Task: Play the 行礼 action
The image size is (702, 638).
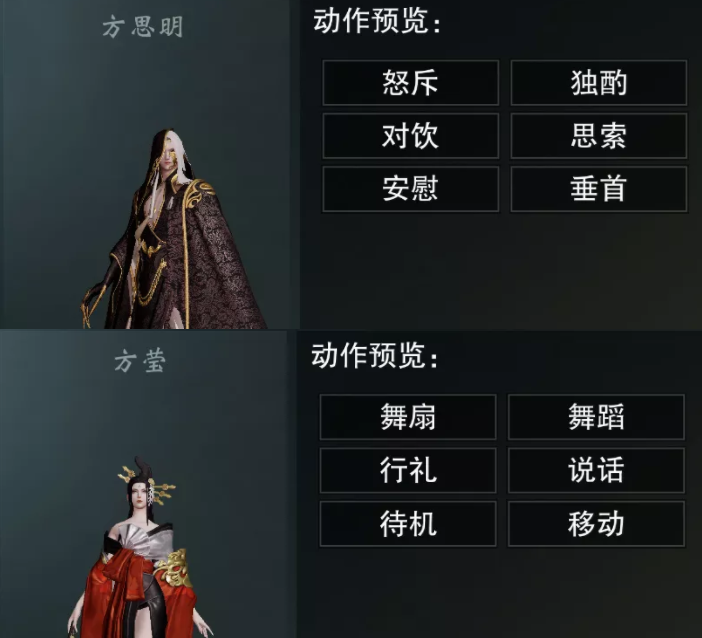Action: click(408, 470)
